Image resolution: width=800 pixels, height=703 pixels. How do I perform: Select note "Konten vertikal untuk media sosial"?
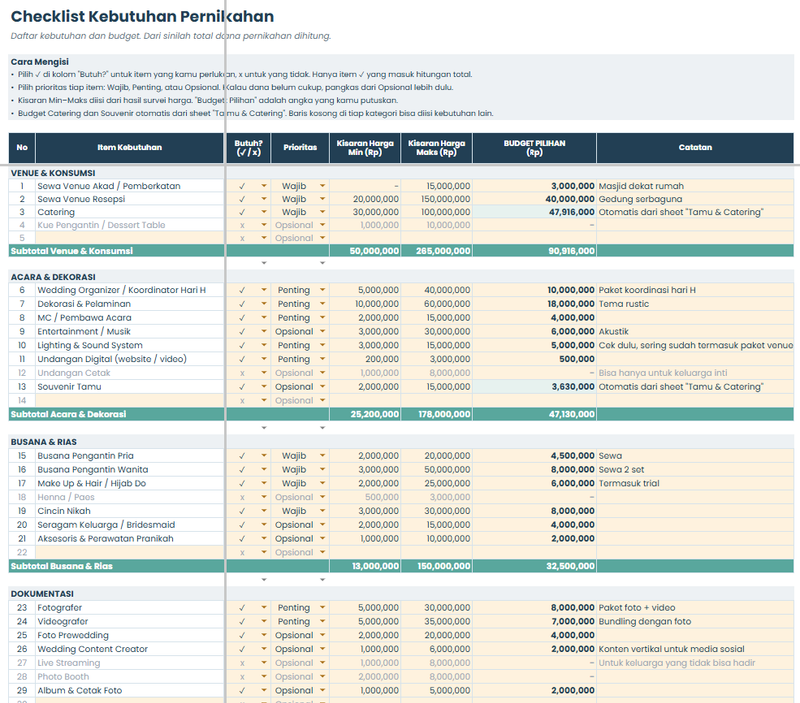click(x=671, y=649)
